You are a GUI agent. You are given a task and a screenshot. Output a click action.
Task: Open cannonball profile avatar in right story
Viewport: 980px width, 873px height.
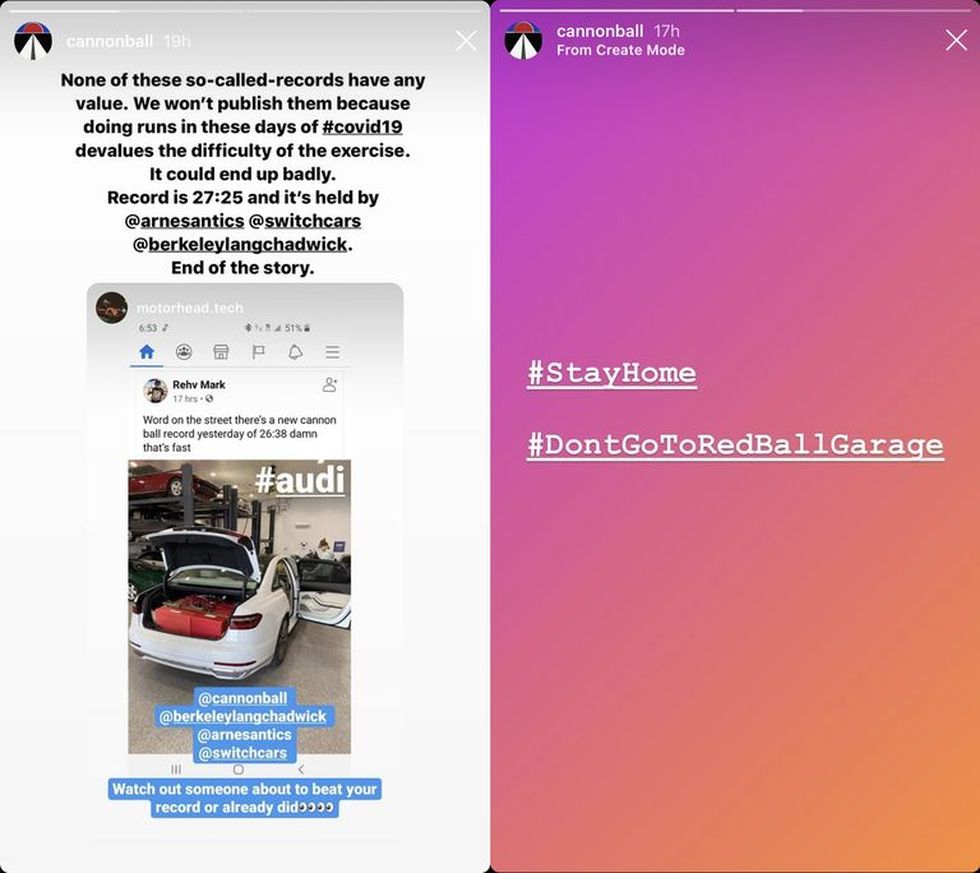pos(523,41)
